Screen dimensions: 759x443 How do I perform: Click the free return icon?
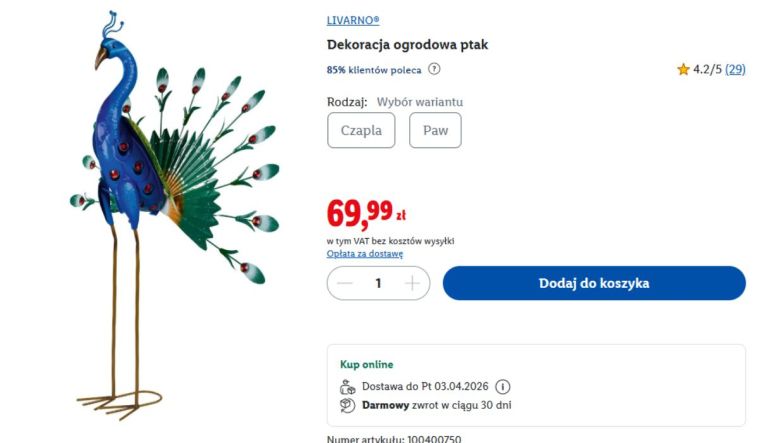pos(348,405)
